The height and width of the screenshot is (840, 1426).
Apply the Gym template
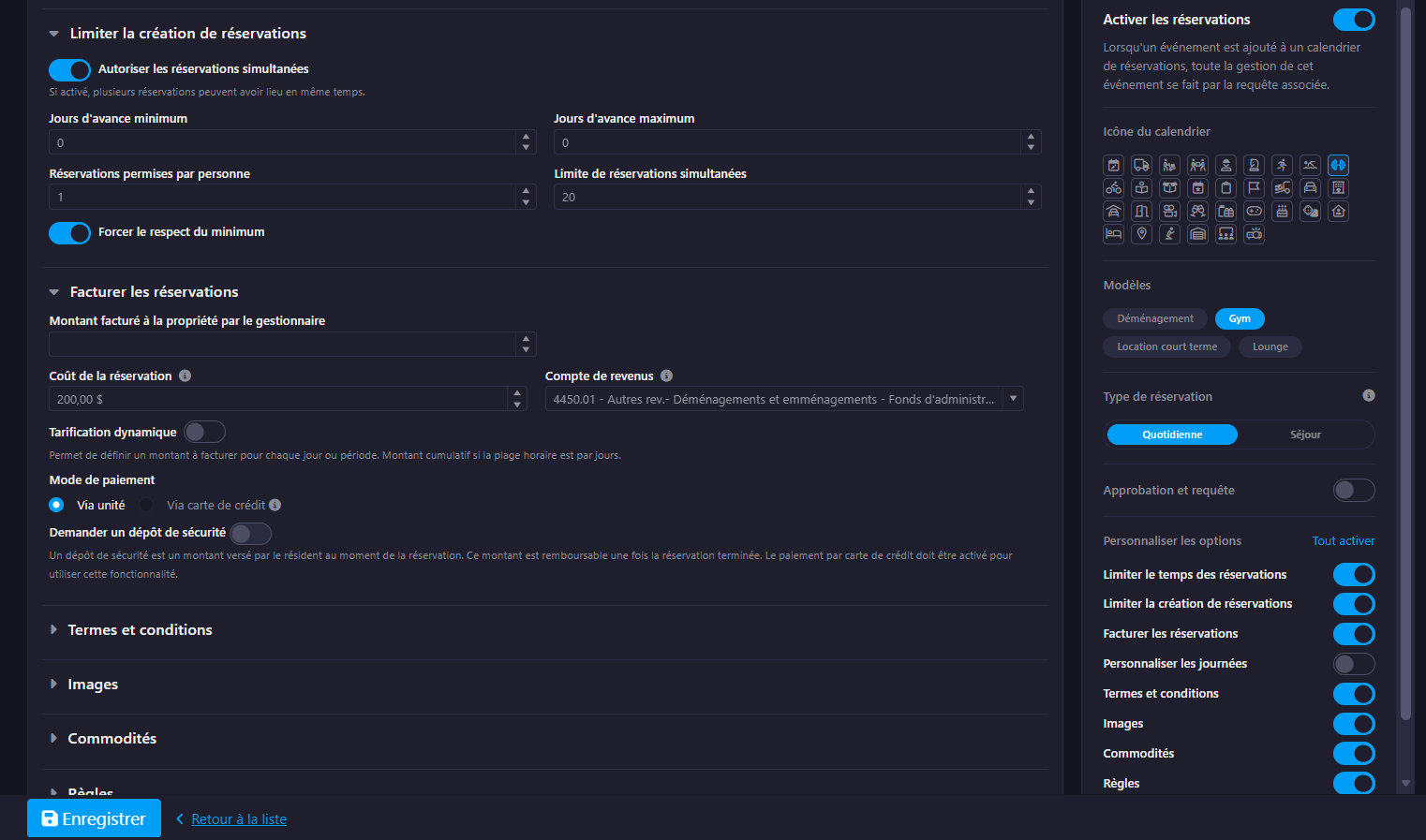click(x=1240, y=318)
